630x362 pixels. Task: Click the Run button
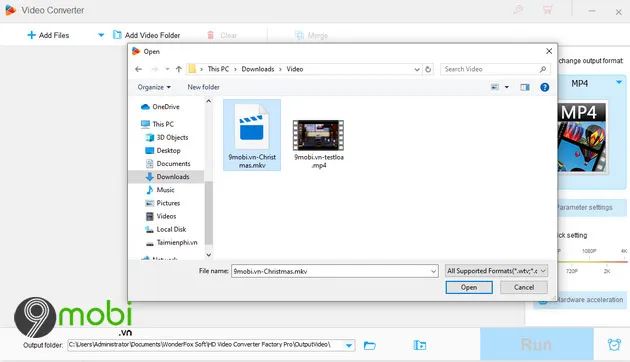[536, 344]
